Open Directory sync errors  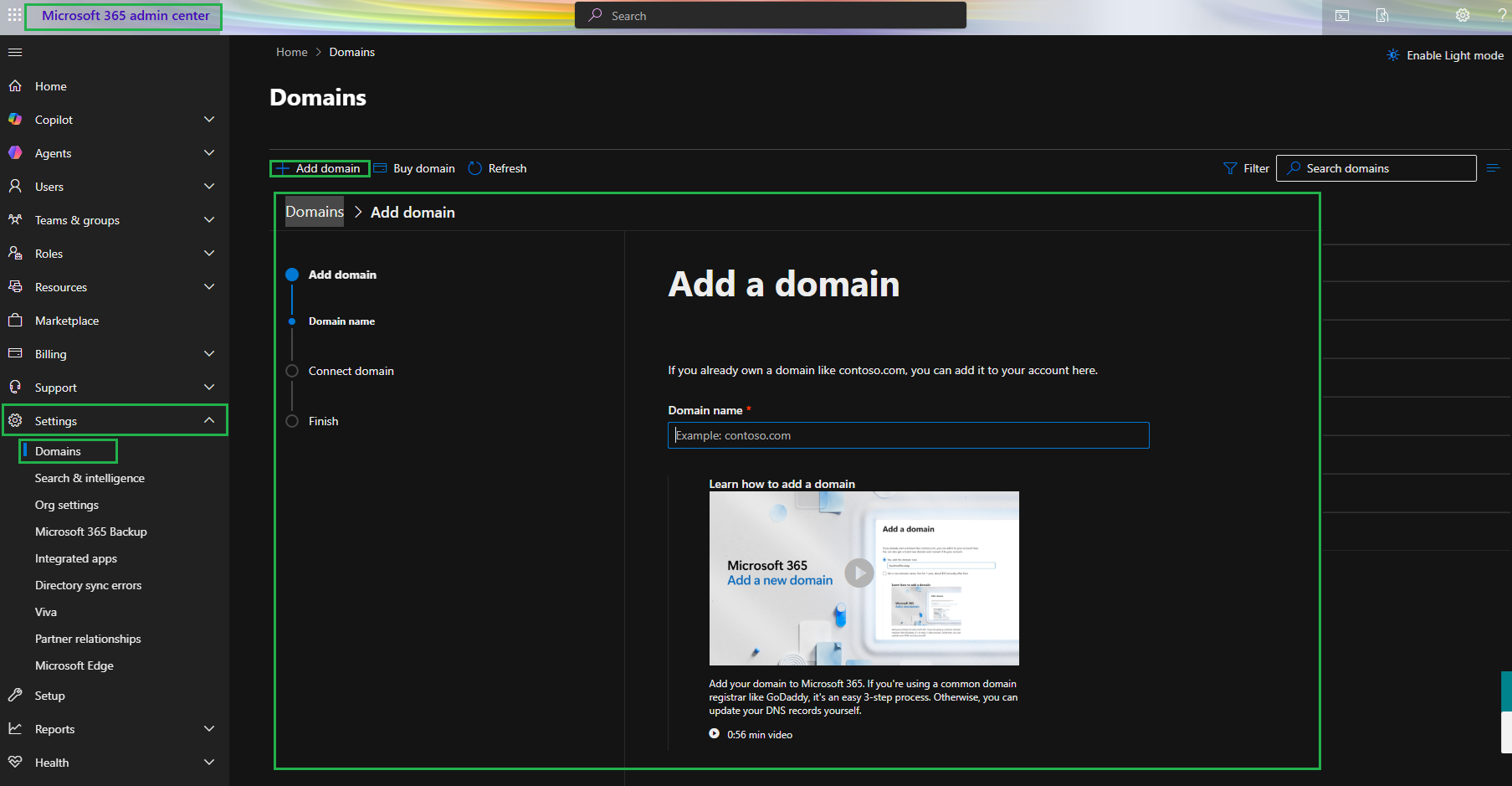pyautogui.click(x=89, y=585)
